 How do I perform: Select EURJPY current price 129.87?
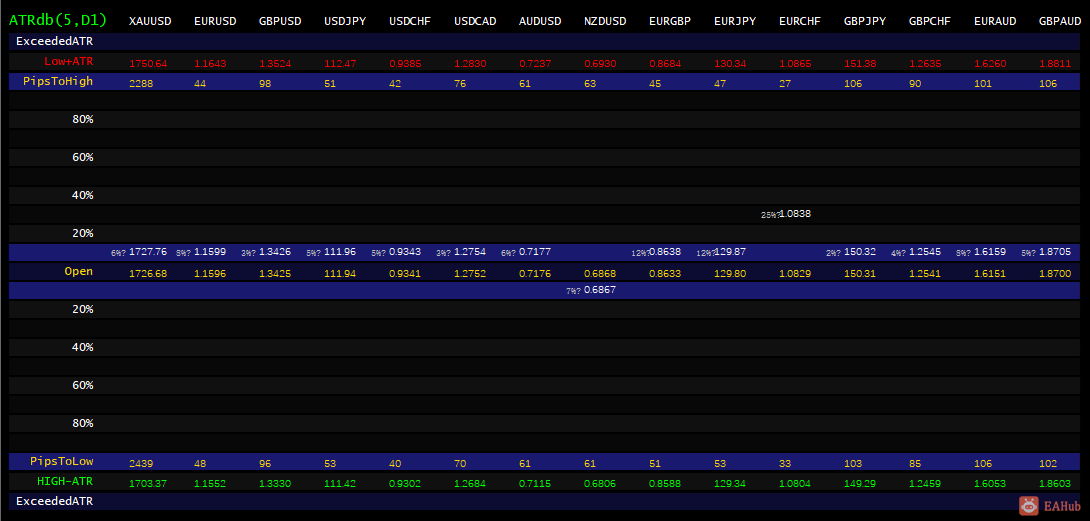tap(731, 252)
